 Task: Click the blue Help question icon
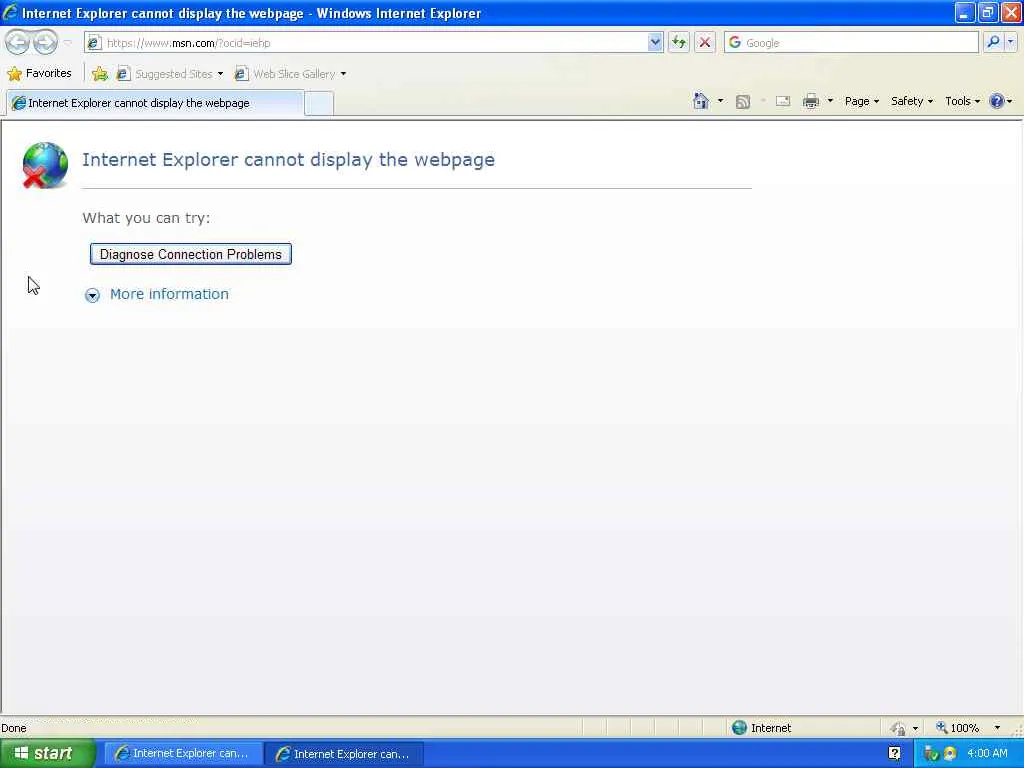pos(997,101)
